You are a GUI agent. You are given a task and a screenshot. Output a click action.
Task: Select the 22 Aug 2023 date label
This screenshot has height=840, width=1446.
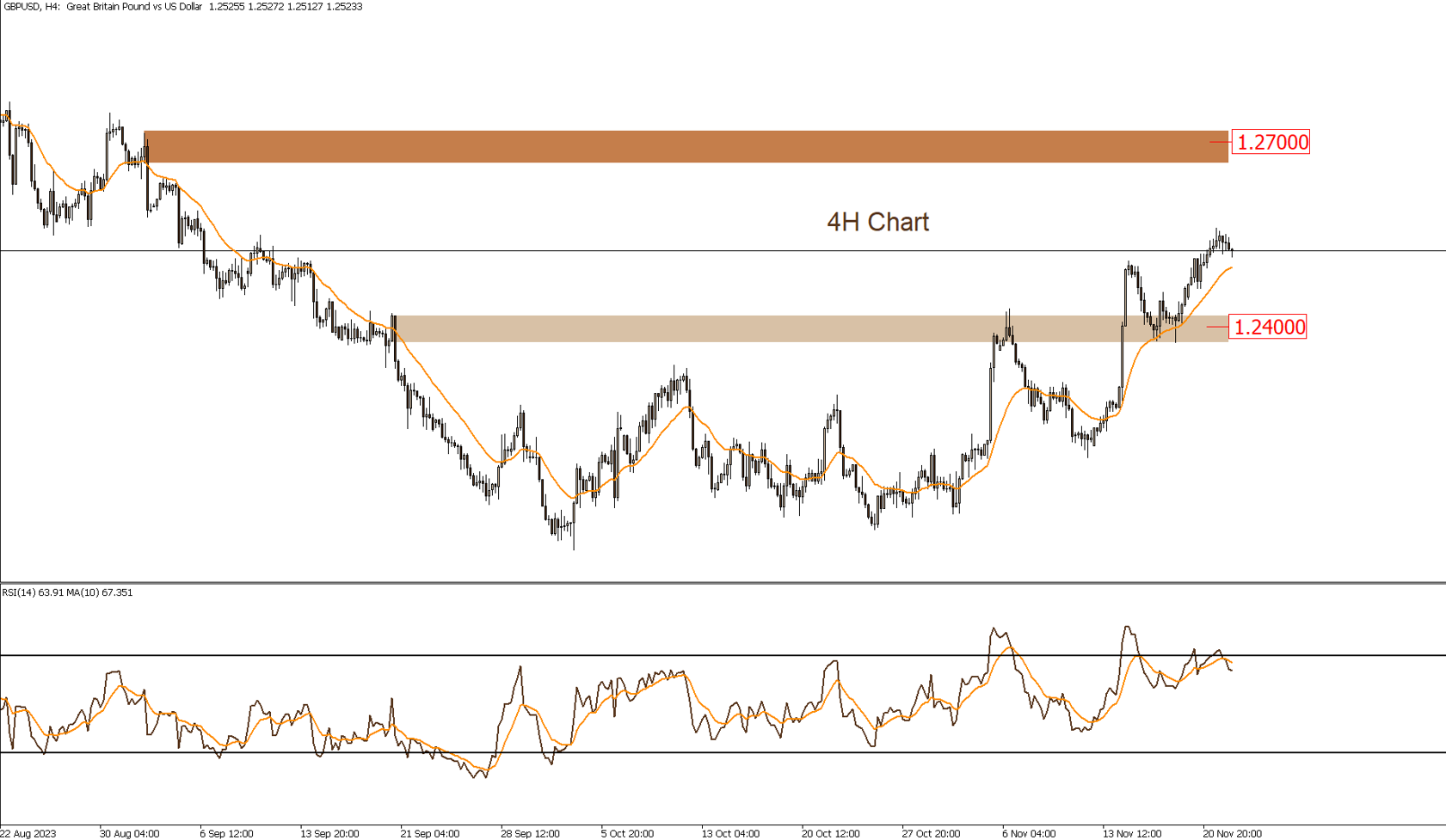click(28, 833)
